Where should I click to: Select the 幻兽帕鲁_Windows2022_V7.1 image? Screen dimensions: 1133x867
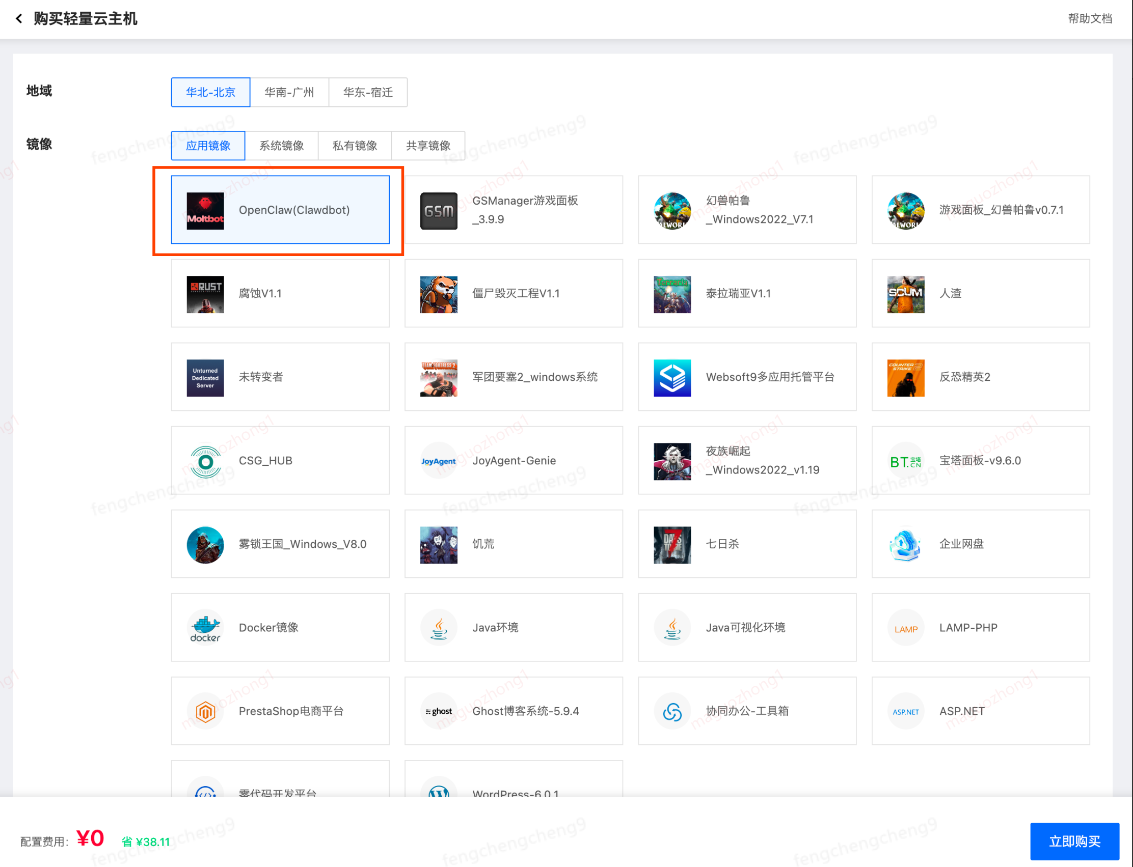click(x=747, y=210)
